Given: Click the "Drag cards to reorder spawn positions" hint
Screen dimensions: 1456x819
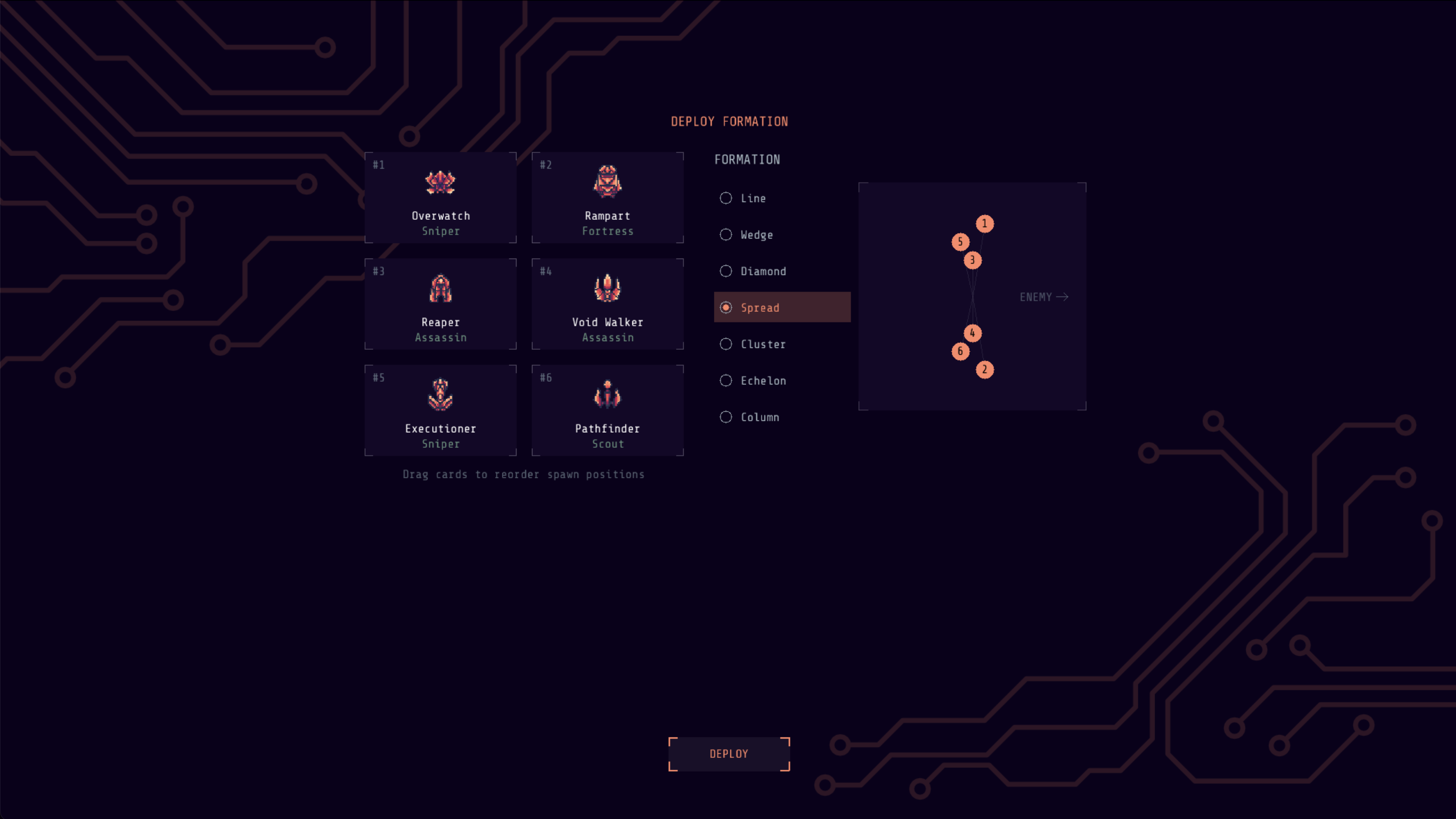Looking at the screenshot, I should click(x=523, y=475).
